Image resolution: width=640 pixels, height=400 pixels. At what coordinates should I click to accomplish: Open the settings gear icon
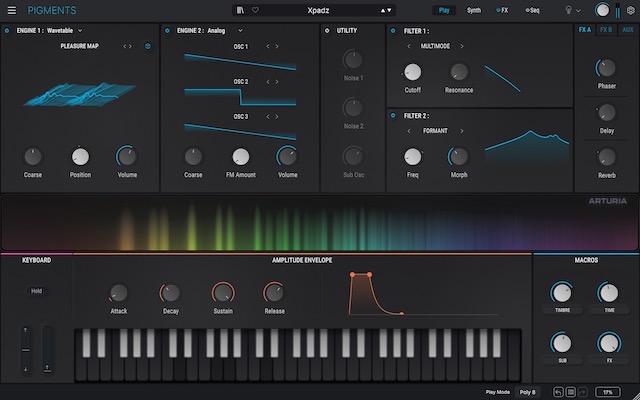pyautogui.click(x=630, y=10)
